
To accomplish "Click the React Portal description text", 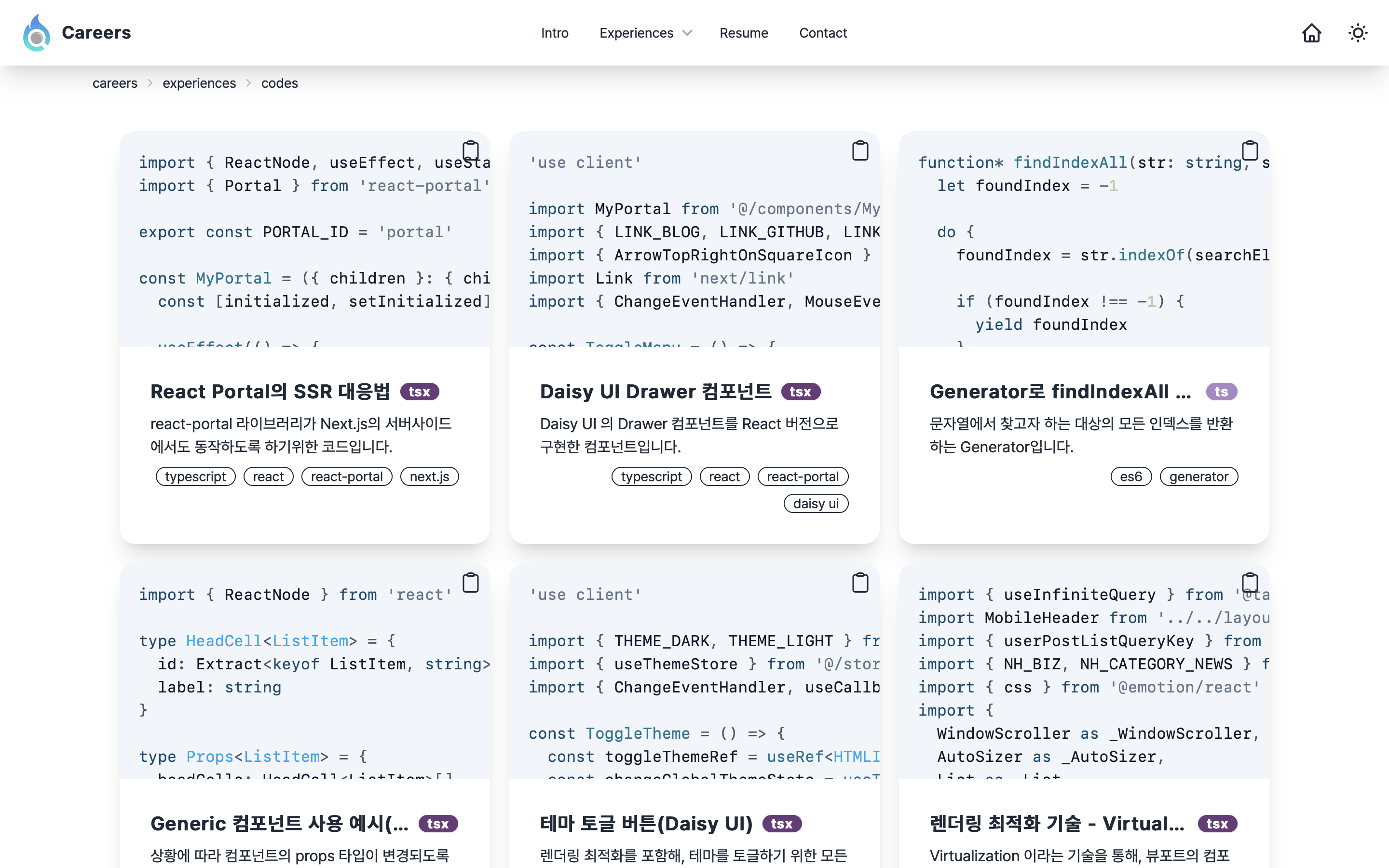I will 301,435.
